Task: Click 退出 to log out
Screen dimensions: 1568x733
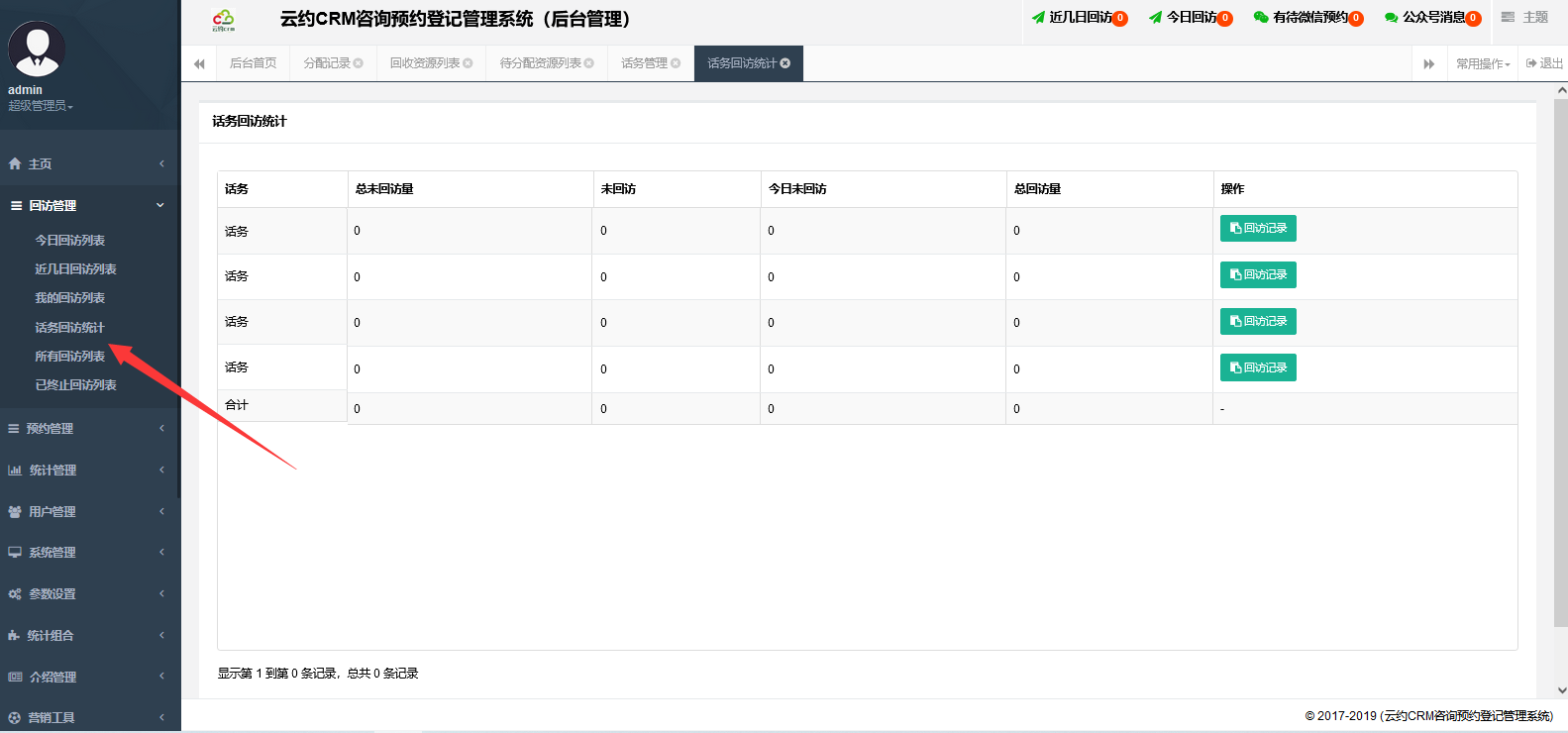Action: click(x=1545, y=63)
